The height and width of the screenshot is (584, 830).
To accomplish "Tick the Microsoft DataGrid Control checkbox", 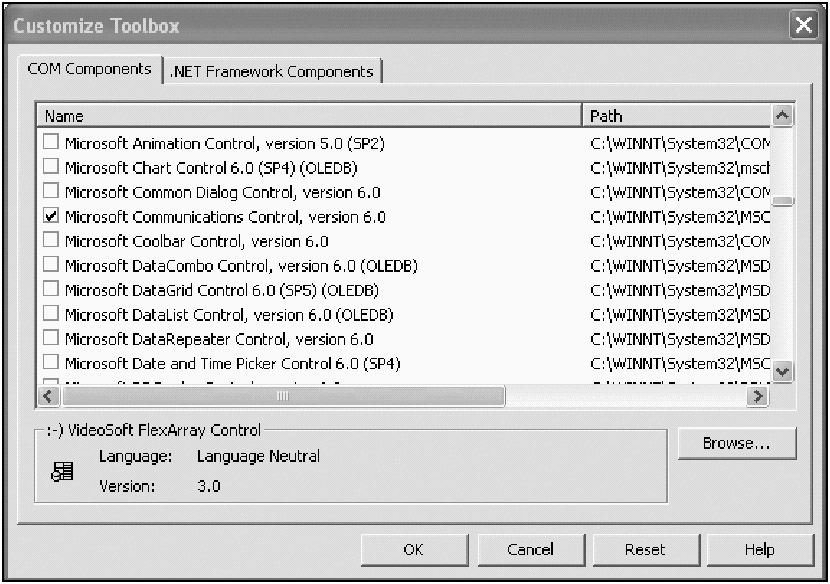I will coord(51,290).
